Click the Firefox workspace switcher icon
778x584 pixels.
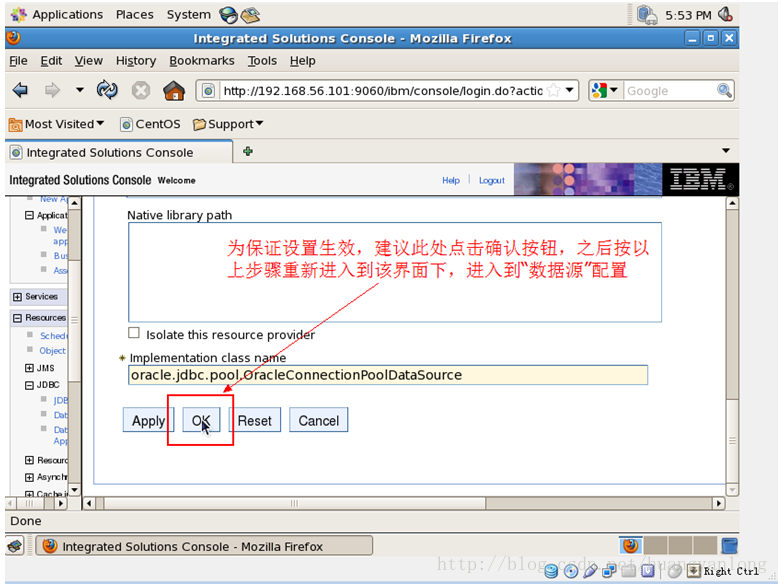tap(631, 545)
